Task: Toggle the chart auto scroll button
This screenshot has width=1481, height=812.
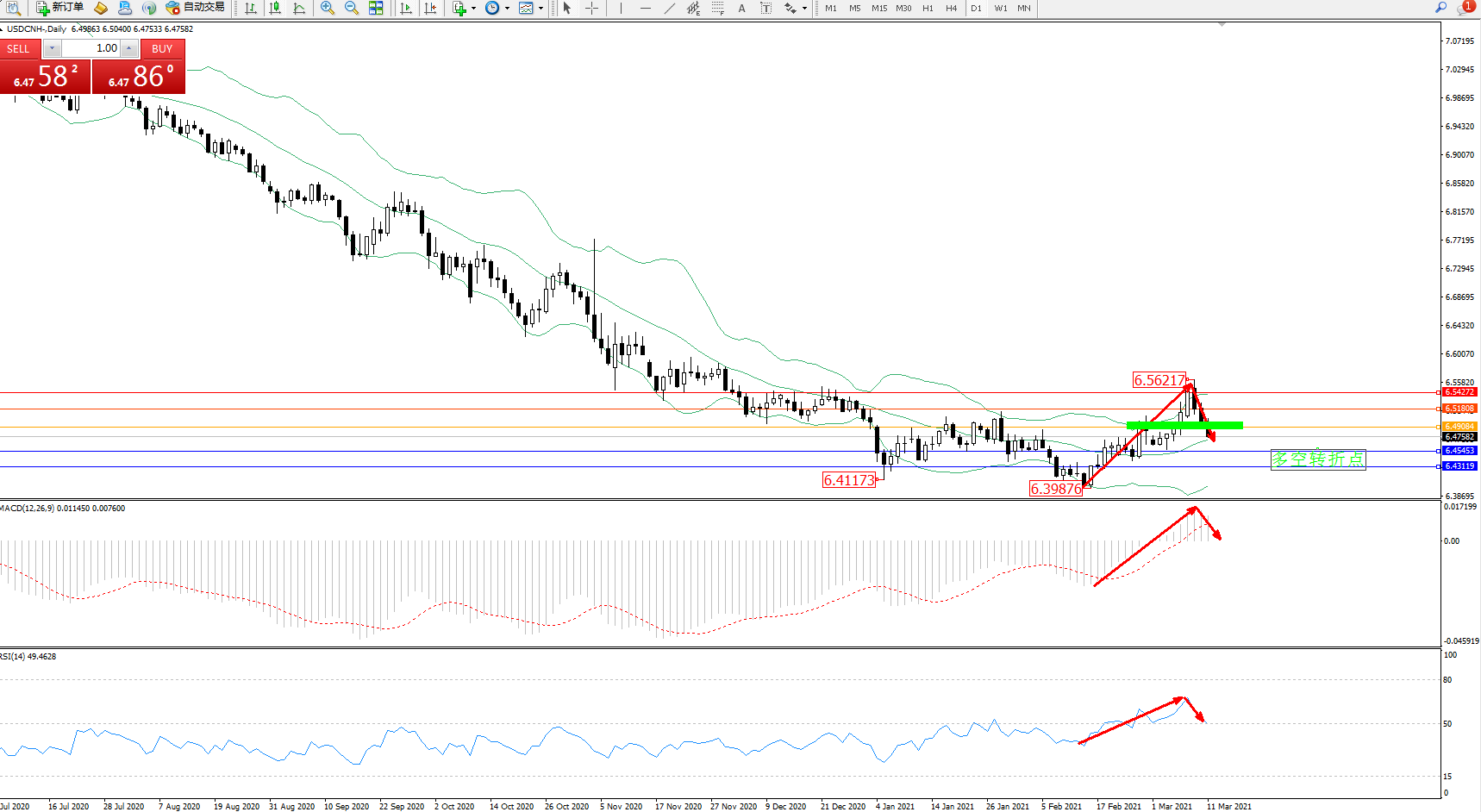Action: tap(406, 8)
